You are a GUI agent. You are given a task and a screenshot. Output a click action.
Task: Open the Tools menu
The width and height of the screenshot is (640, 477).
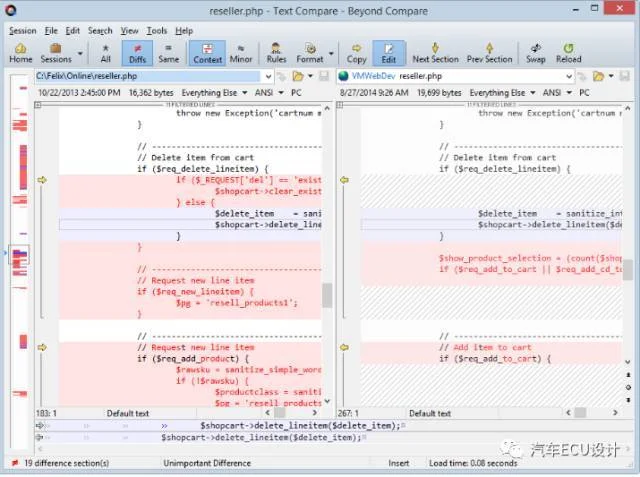(x=157, y=31)
